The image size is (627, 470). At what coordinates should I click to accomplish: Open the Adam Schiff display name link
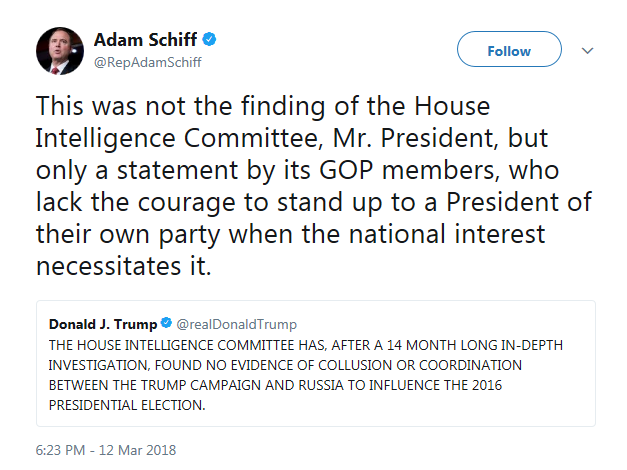point(145,40)
